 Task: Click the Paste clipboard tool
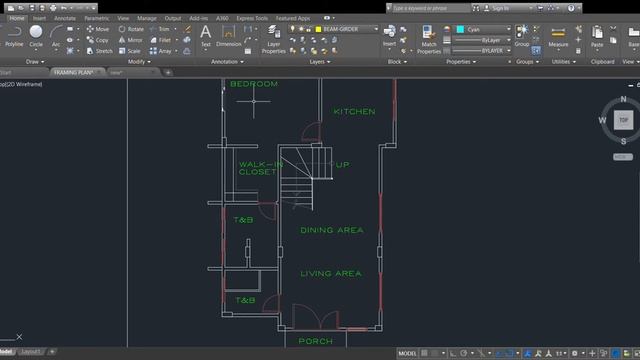click(597, 37)
